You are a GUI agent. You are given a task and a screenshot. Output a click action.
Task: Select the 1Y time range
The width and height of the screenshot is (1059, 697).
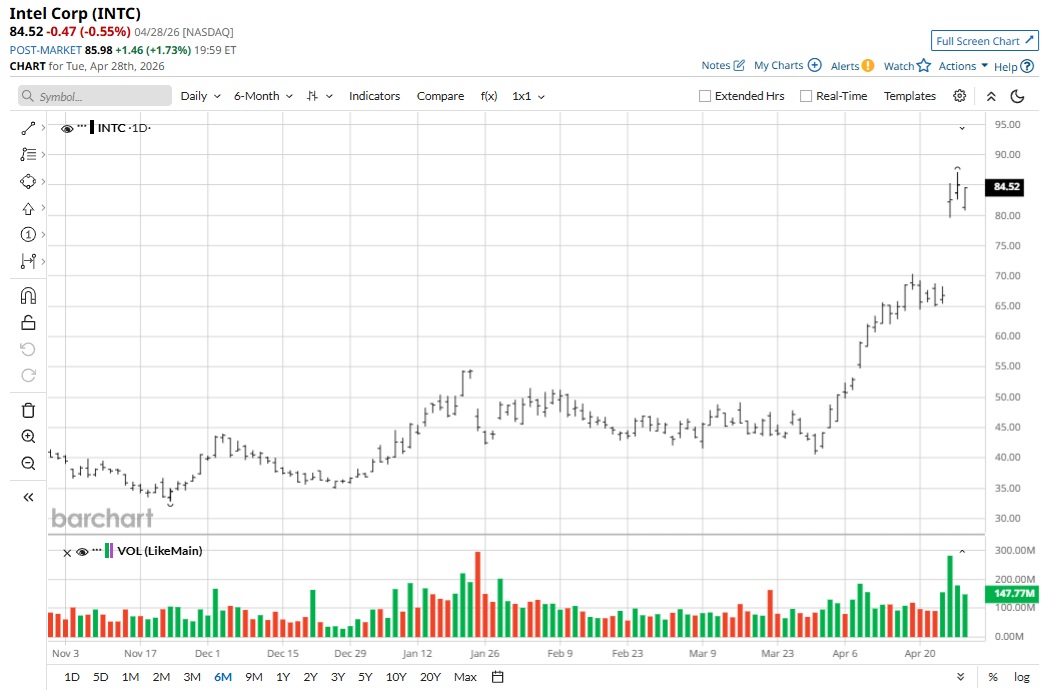click(283, 677)
